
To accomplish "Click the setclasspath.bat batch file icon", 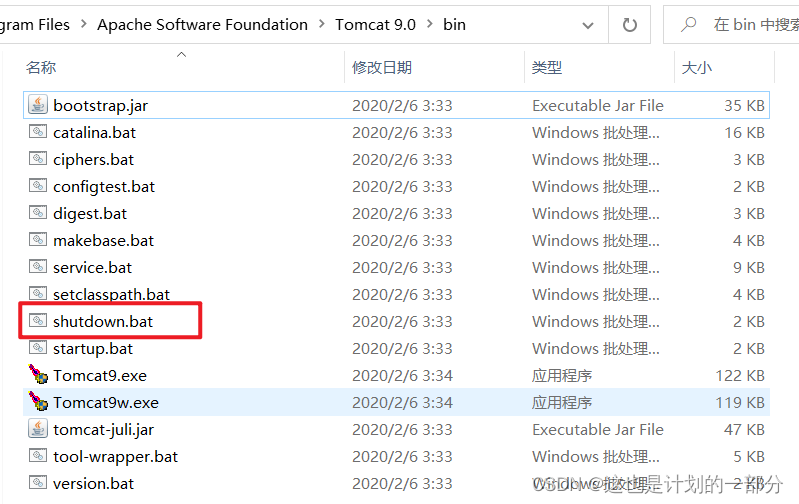I will 38,294.
